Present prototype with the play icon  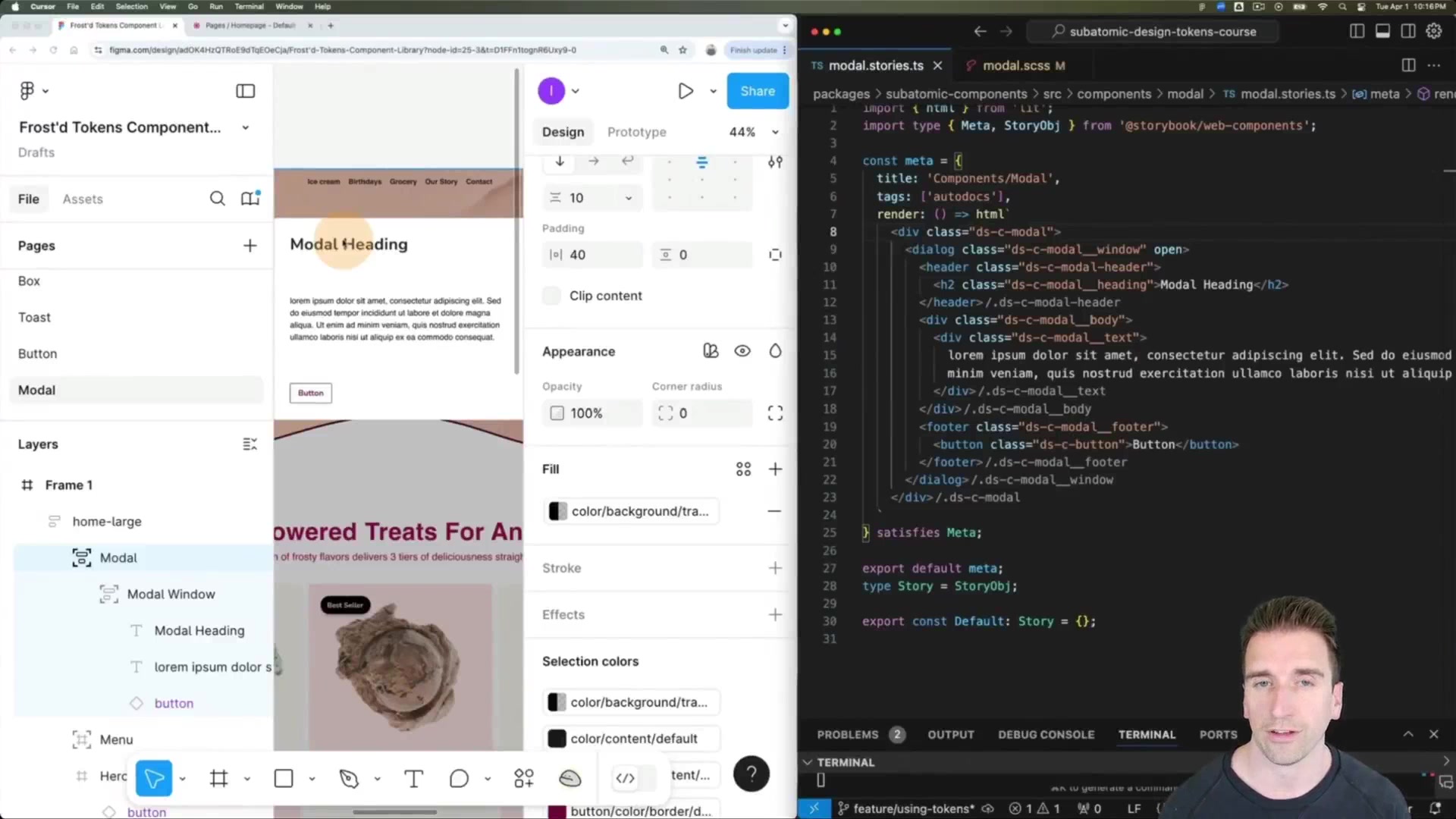[686, 91]
